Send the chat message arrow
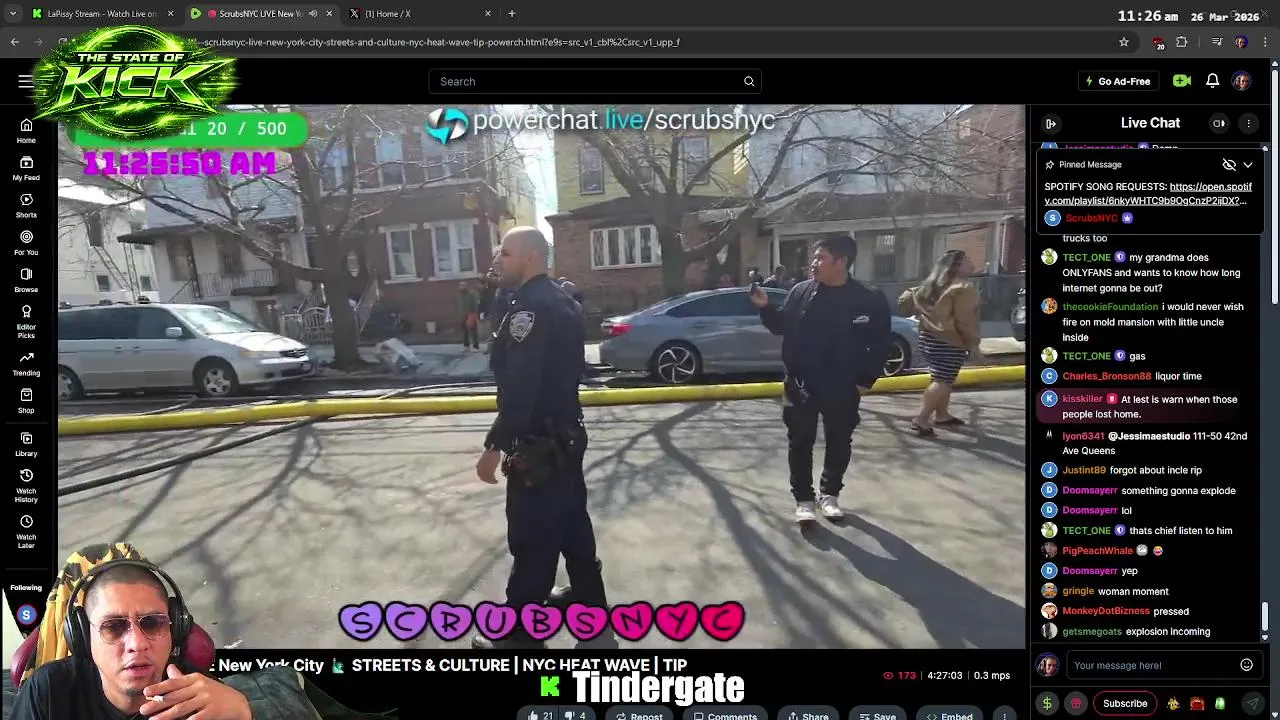The image size is (1280, 720). (x=1252, y=703)
